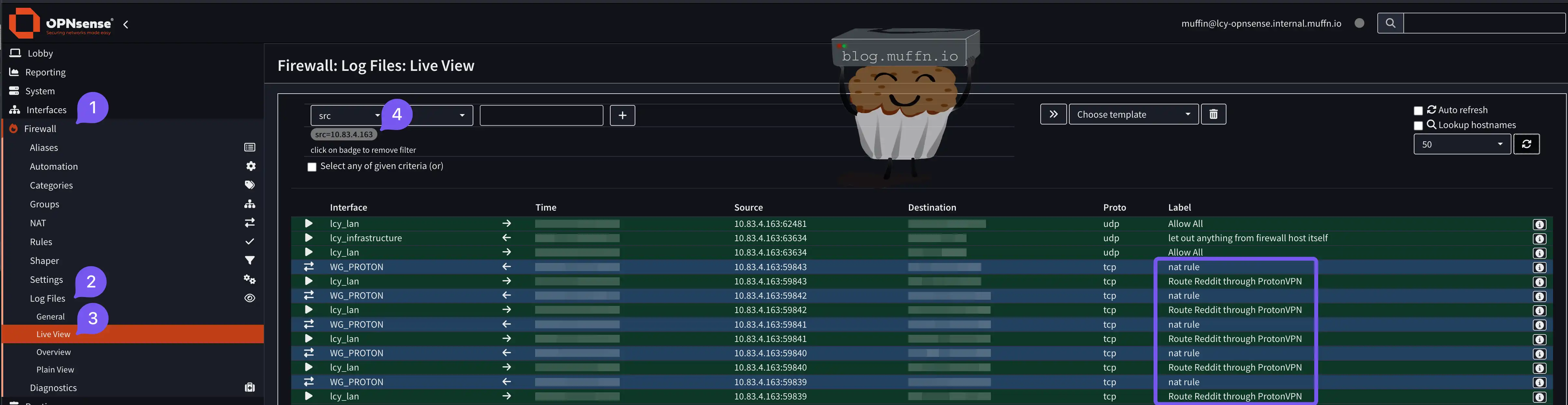Click the top search magnifier icon
Image resolution: width=1568 pixels, height=405 pixels.
pos(1390,23)
